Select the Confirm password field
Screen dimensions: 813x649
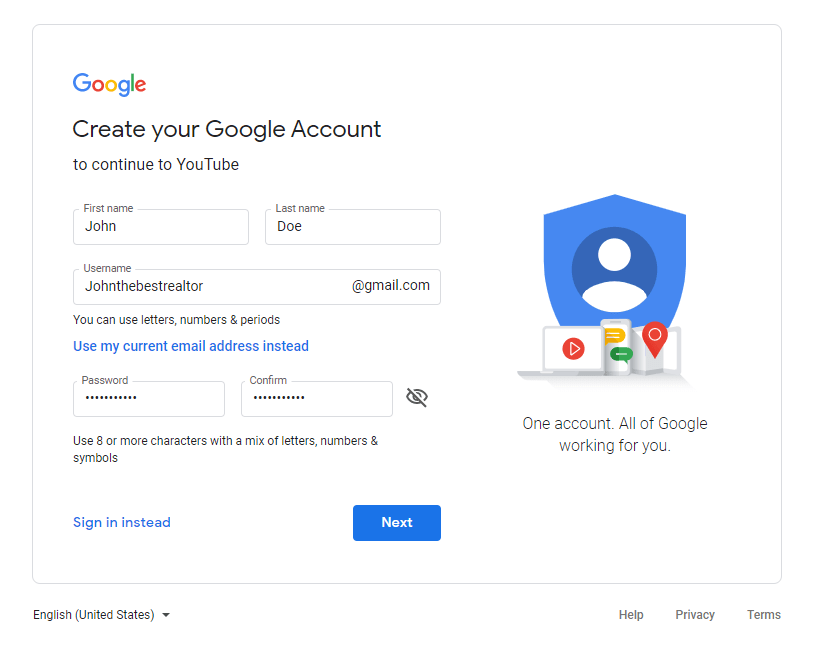pos(316,398)
